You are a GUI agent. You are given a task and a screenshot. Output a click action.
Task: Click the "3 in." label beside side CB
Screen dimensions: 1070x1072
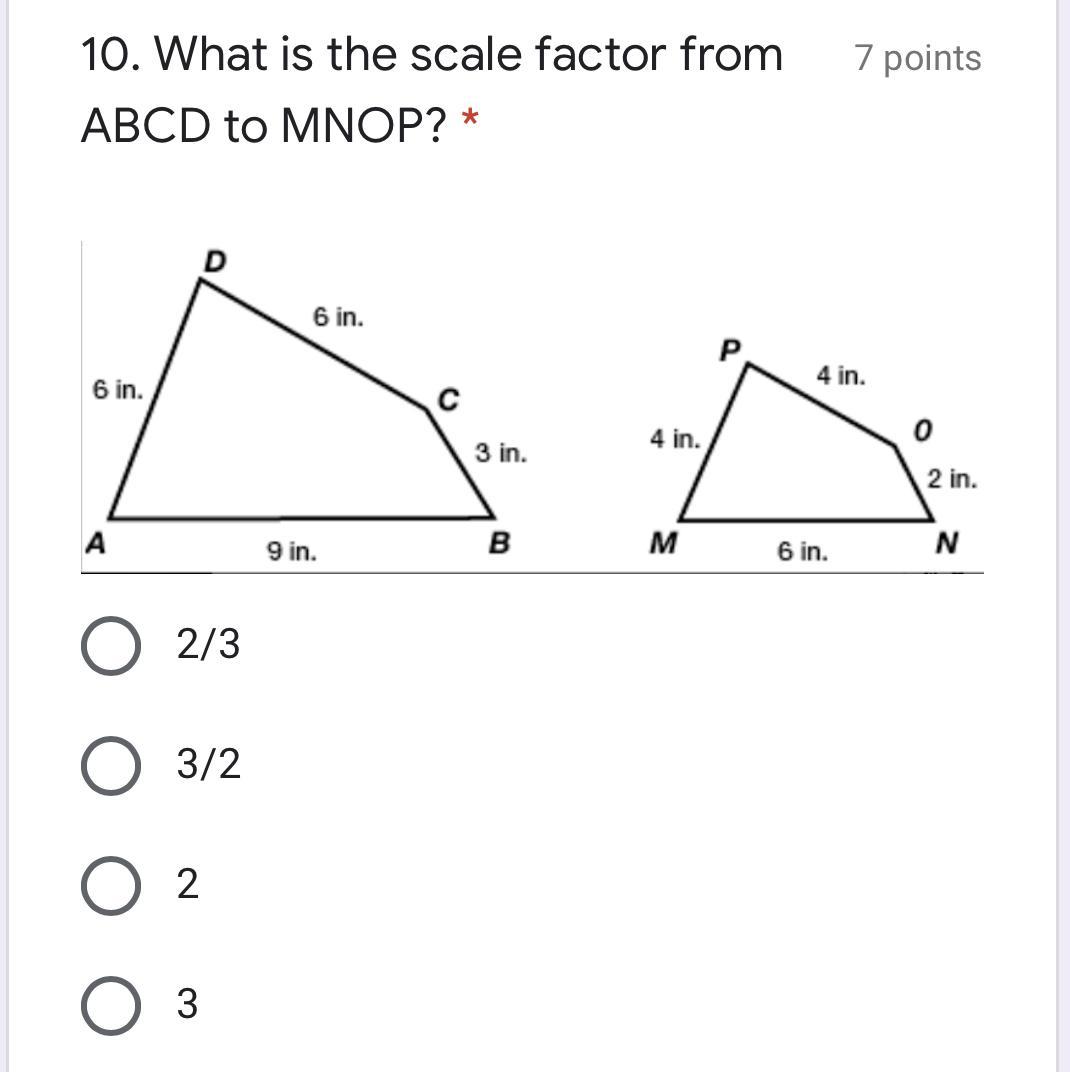(500, 453)
